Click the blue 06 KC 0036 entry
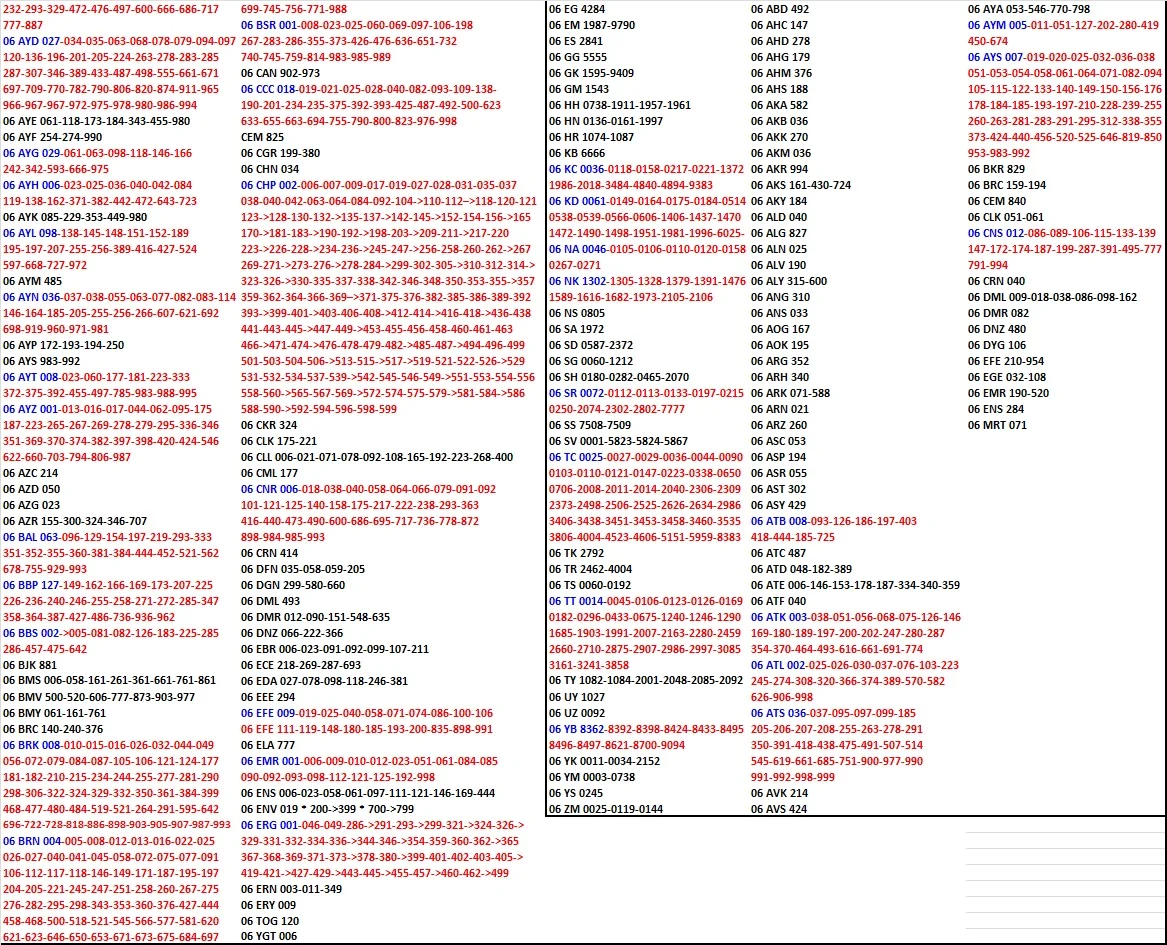The height and width of the screenshot is (945, 1167). pyautogui.click(x=577, y=169)
